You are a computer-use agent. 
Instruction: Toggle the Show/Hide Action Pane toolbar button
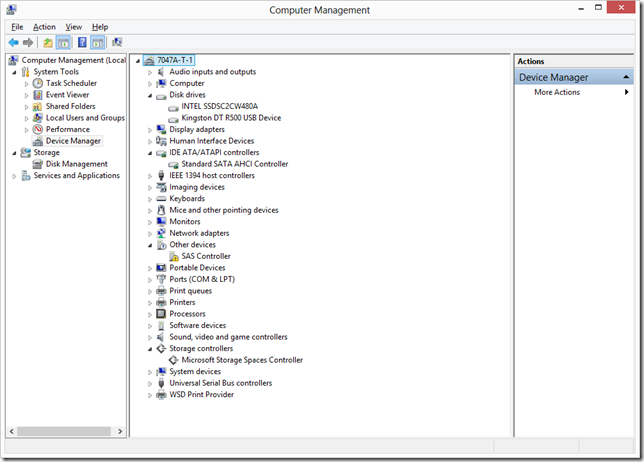pos(97,42)
